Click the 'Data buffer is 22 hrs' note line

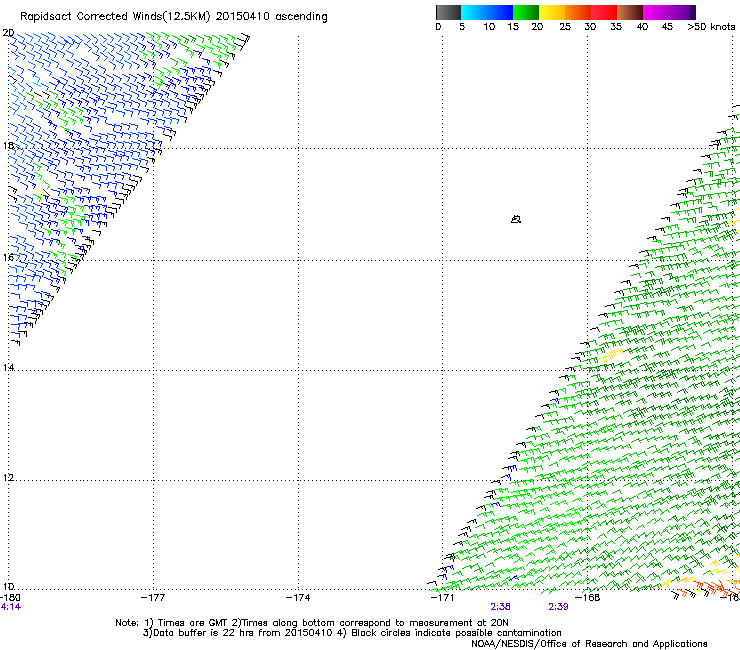pos(352,633)
